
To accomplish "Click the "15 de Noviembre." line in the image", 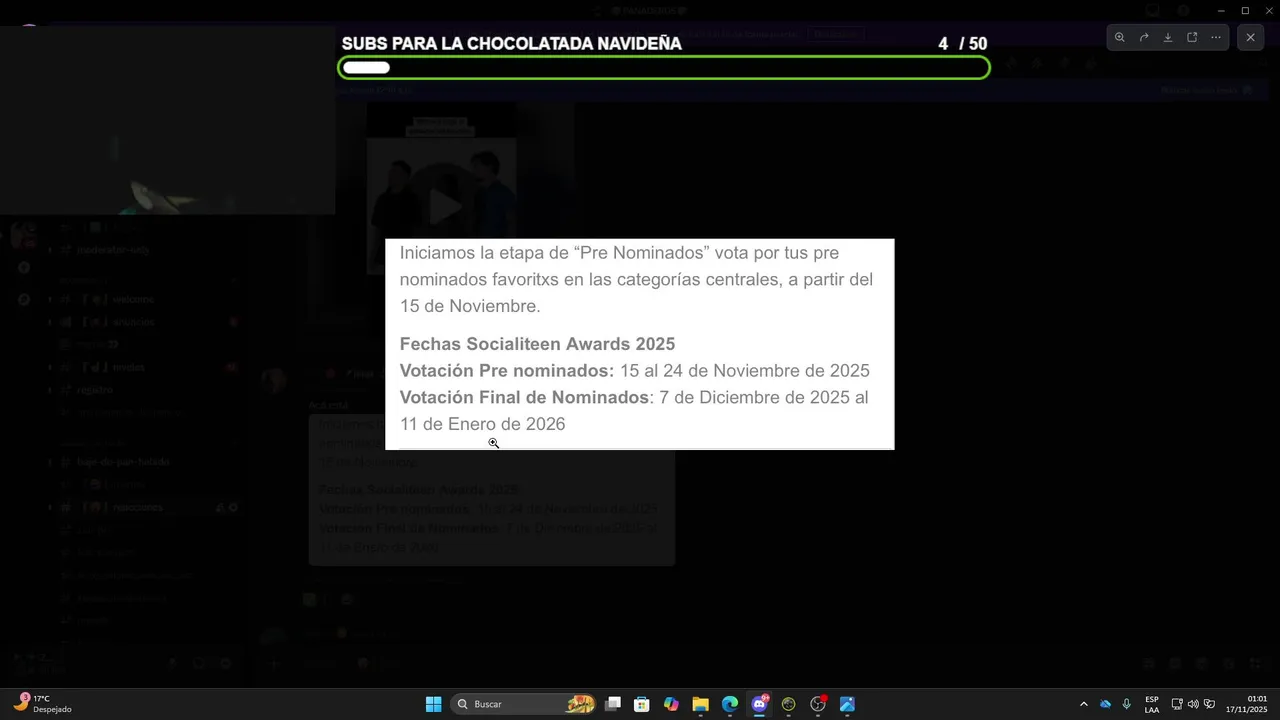I will coord(470,306).
